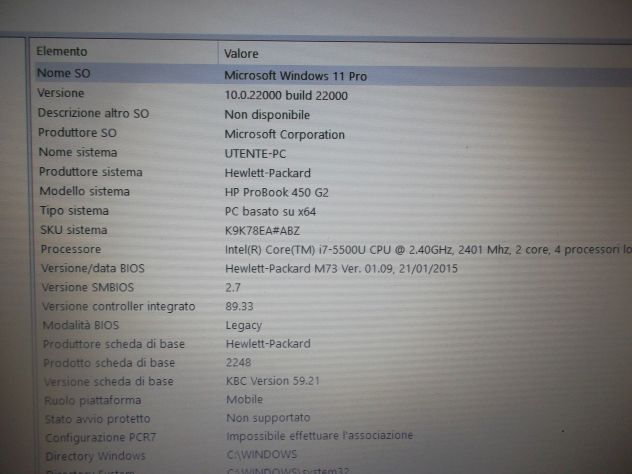Select Versione/data BIOS row label

93,268
